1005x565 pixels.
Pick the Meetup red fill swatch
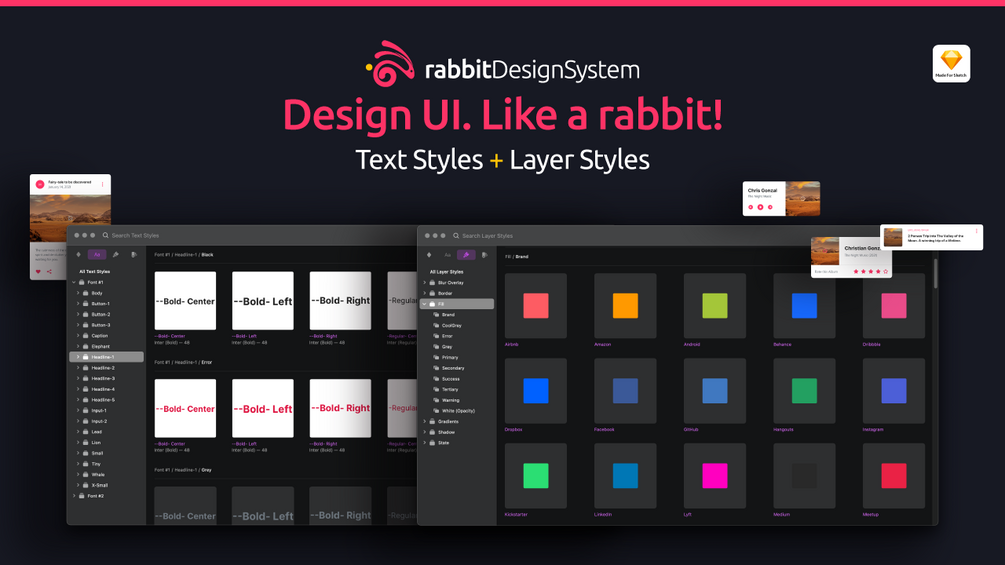893,476
